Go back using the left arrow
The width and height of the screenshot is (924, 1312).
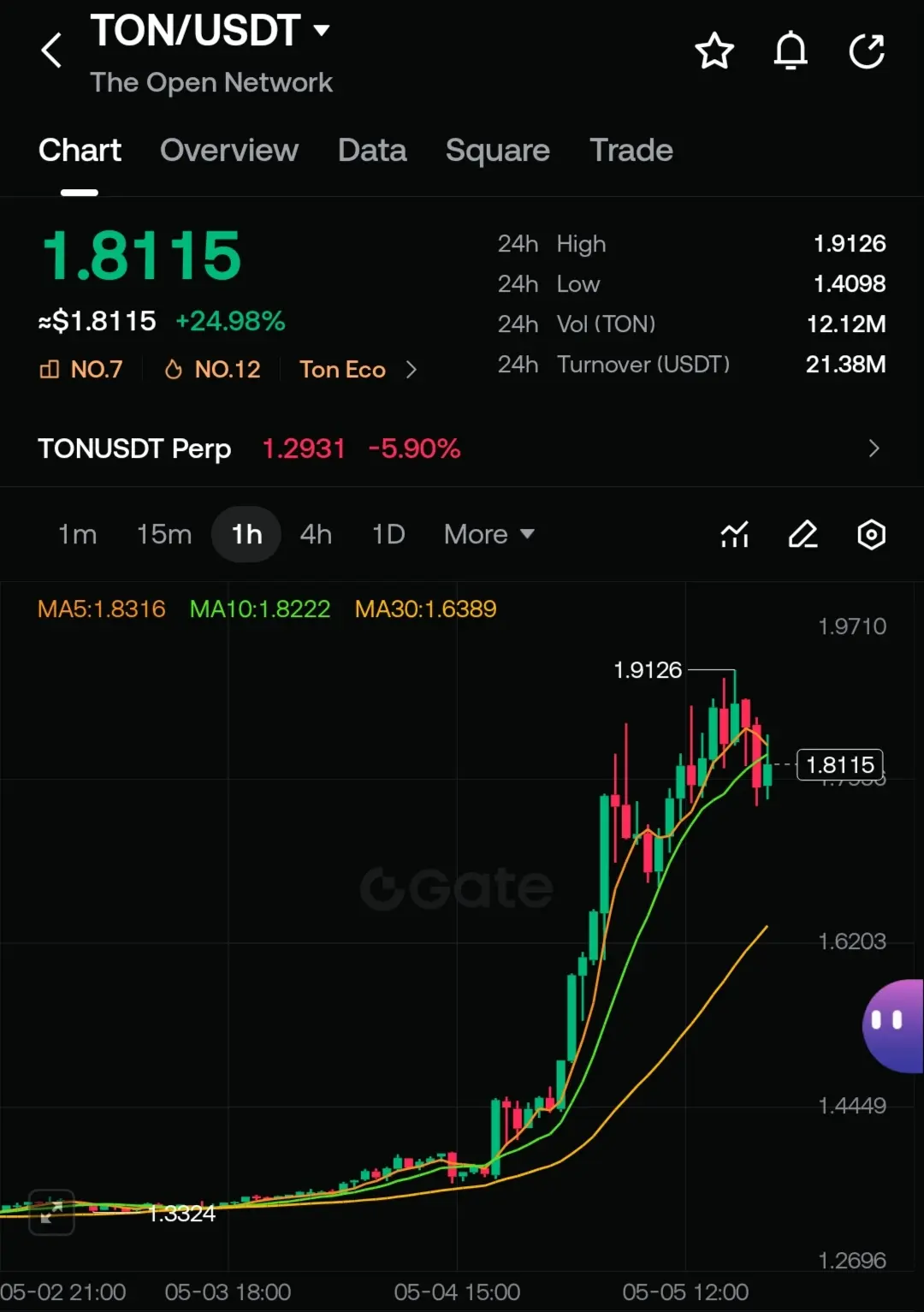pyautogui.click(x=51, y=50)
